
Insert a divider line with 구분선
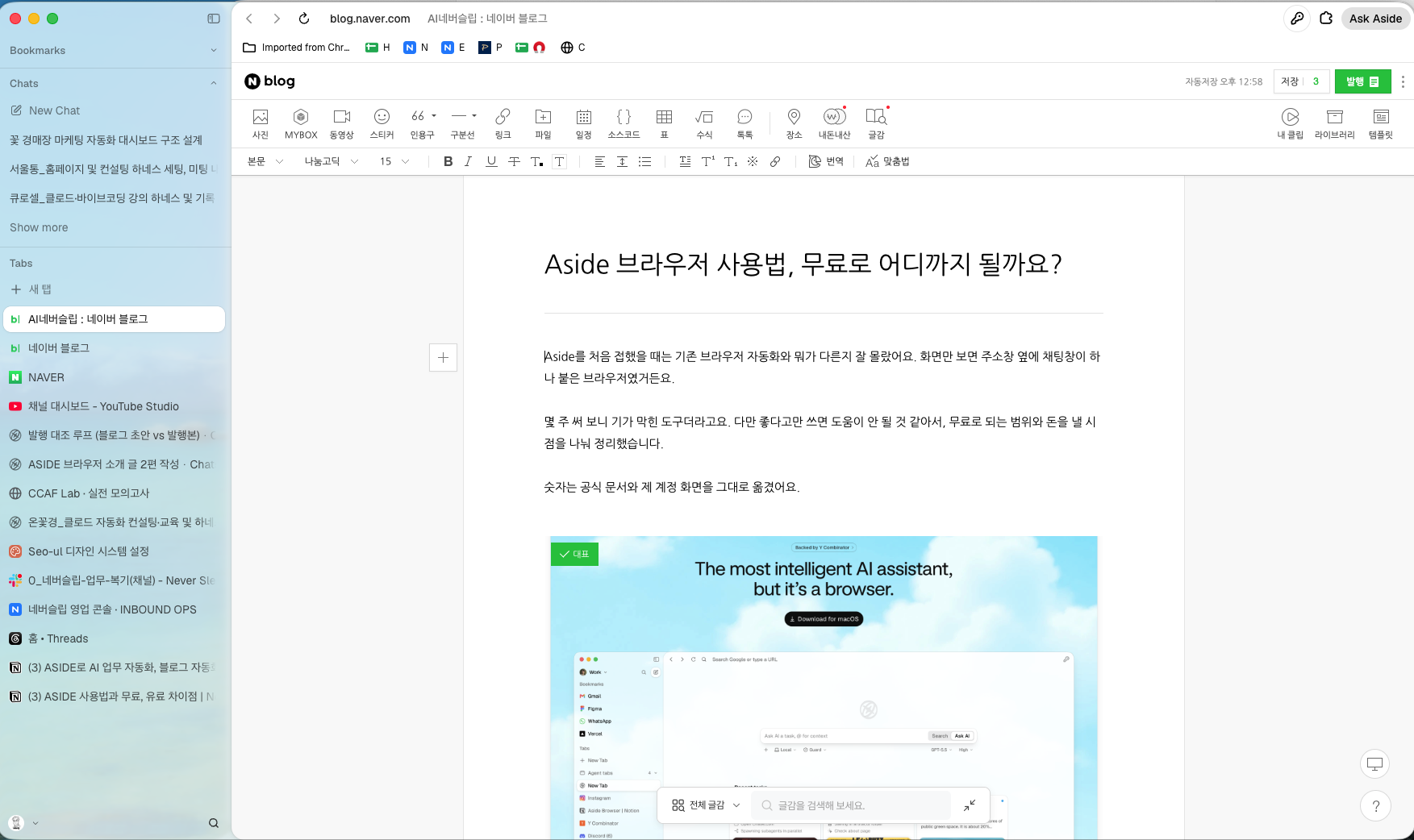pos(459,123)
